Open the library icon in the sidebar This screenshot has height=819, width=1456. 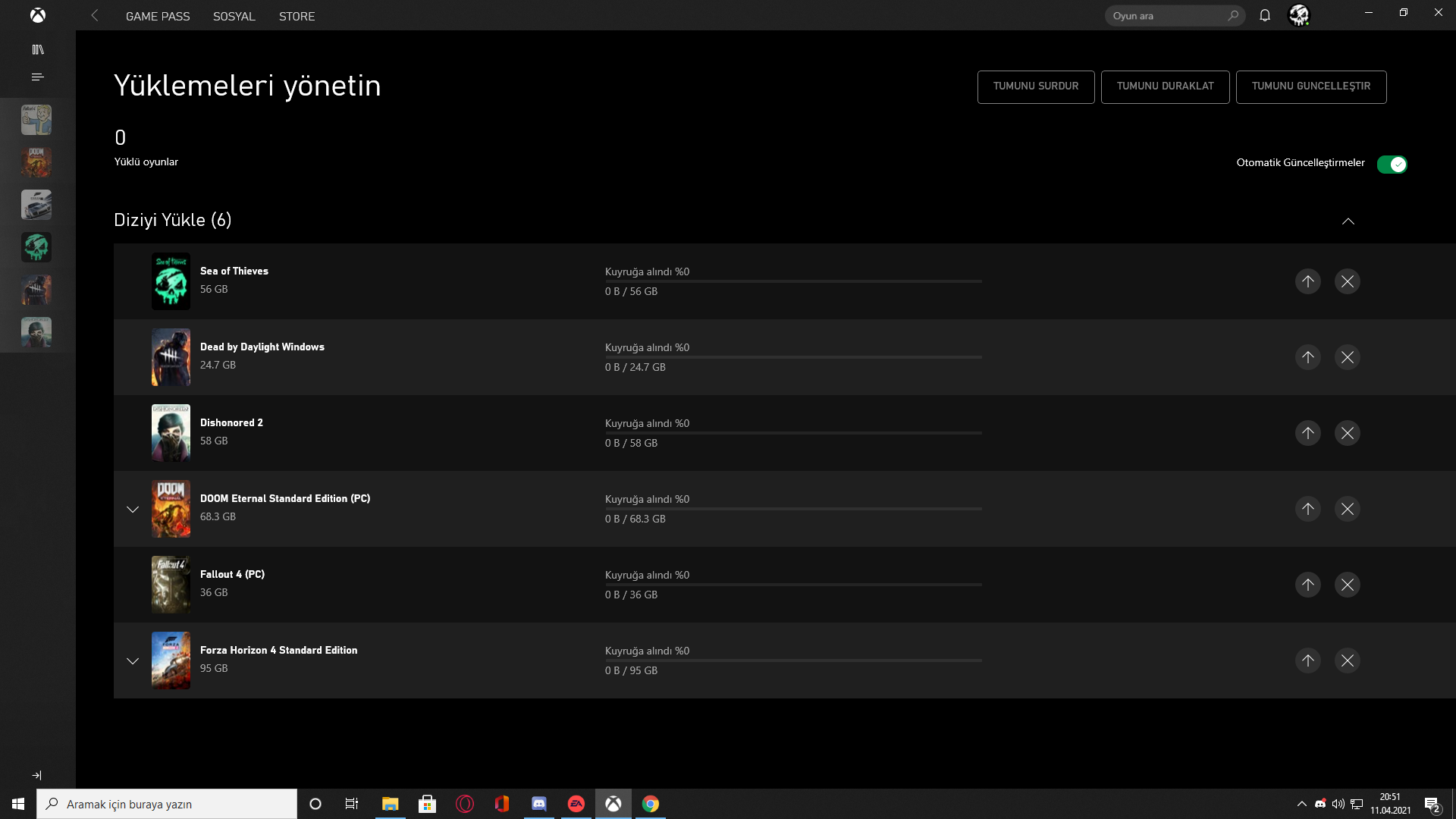click(38, 50)
